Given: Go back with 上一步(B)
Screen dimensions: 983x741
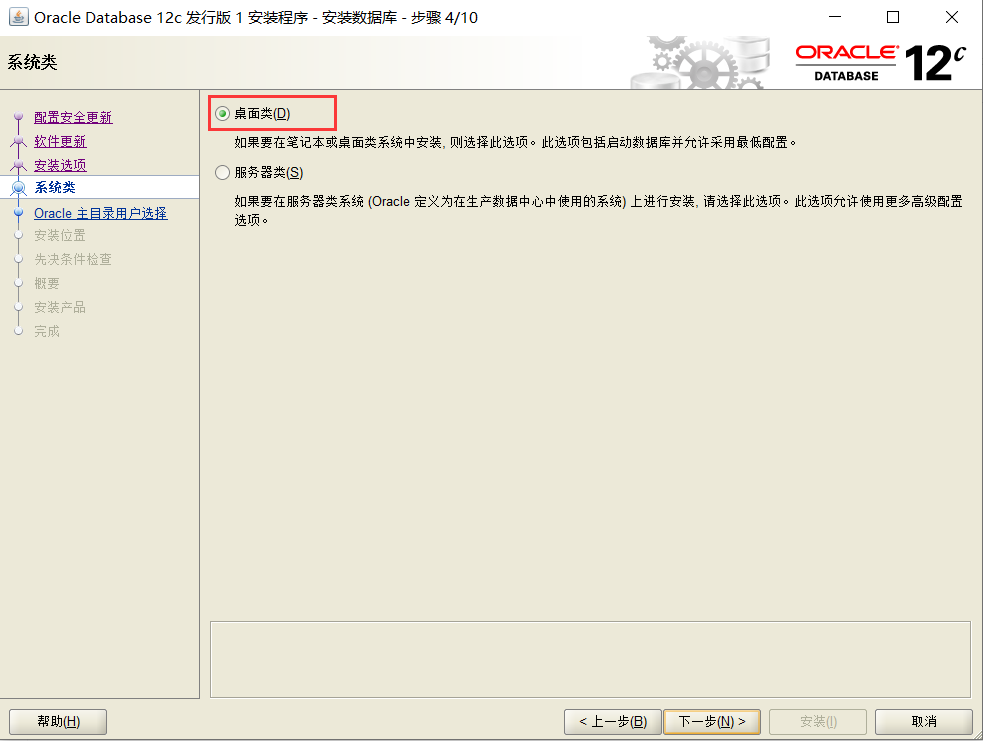Looking at the screenshot, I should tap(612, 722).
